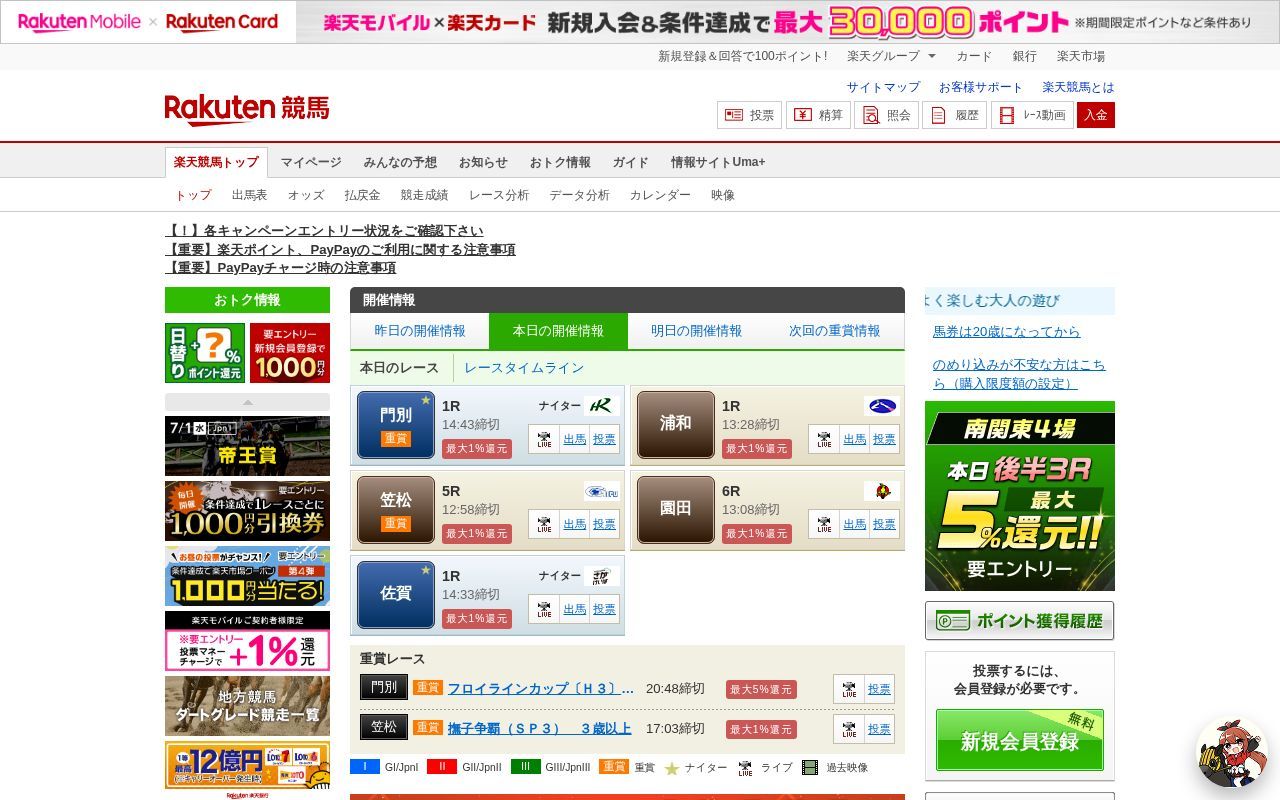Image resolution: width=1280 pixels, height=800 pixels.
Task: Open 撫子争覇（ＳＰ３） race link
Action: [x=540, y=728]
